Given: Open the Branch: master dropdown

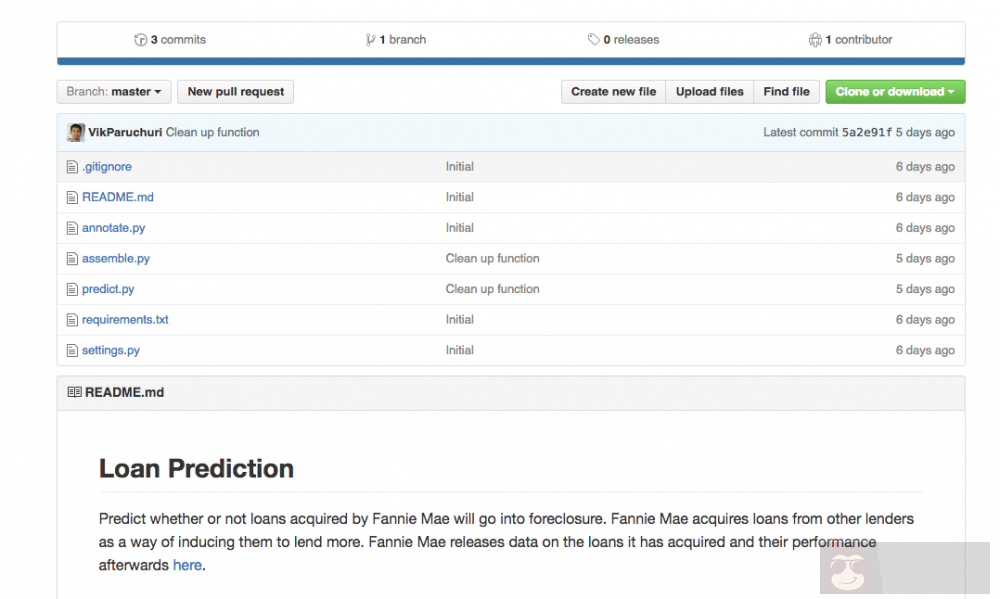Looking at the screenshot, I should [114, 92].
